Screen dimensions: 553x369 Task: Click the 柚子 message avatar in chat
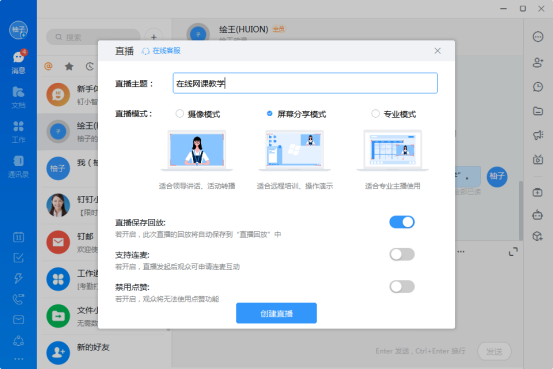tap(497, 176)
